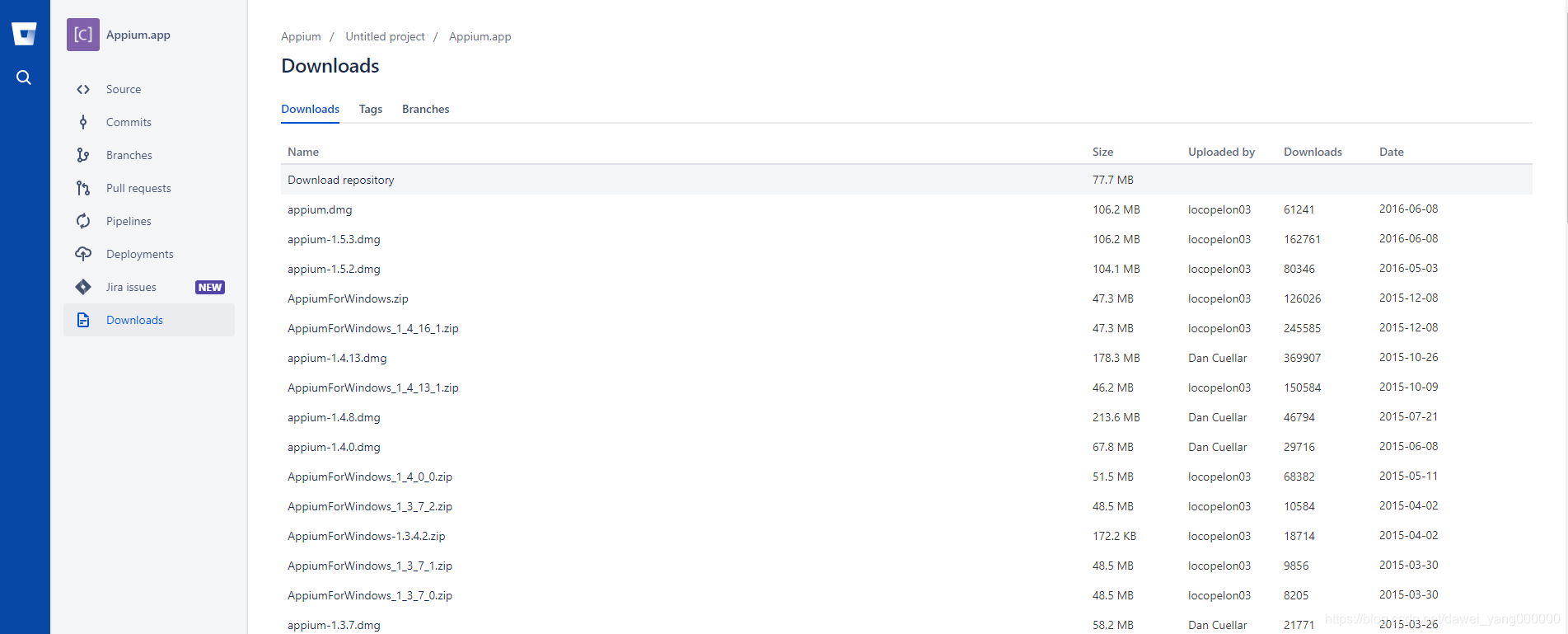Click the Appium.app repository avatar

83,35
